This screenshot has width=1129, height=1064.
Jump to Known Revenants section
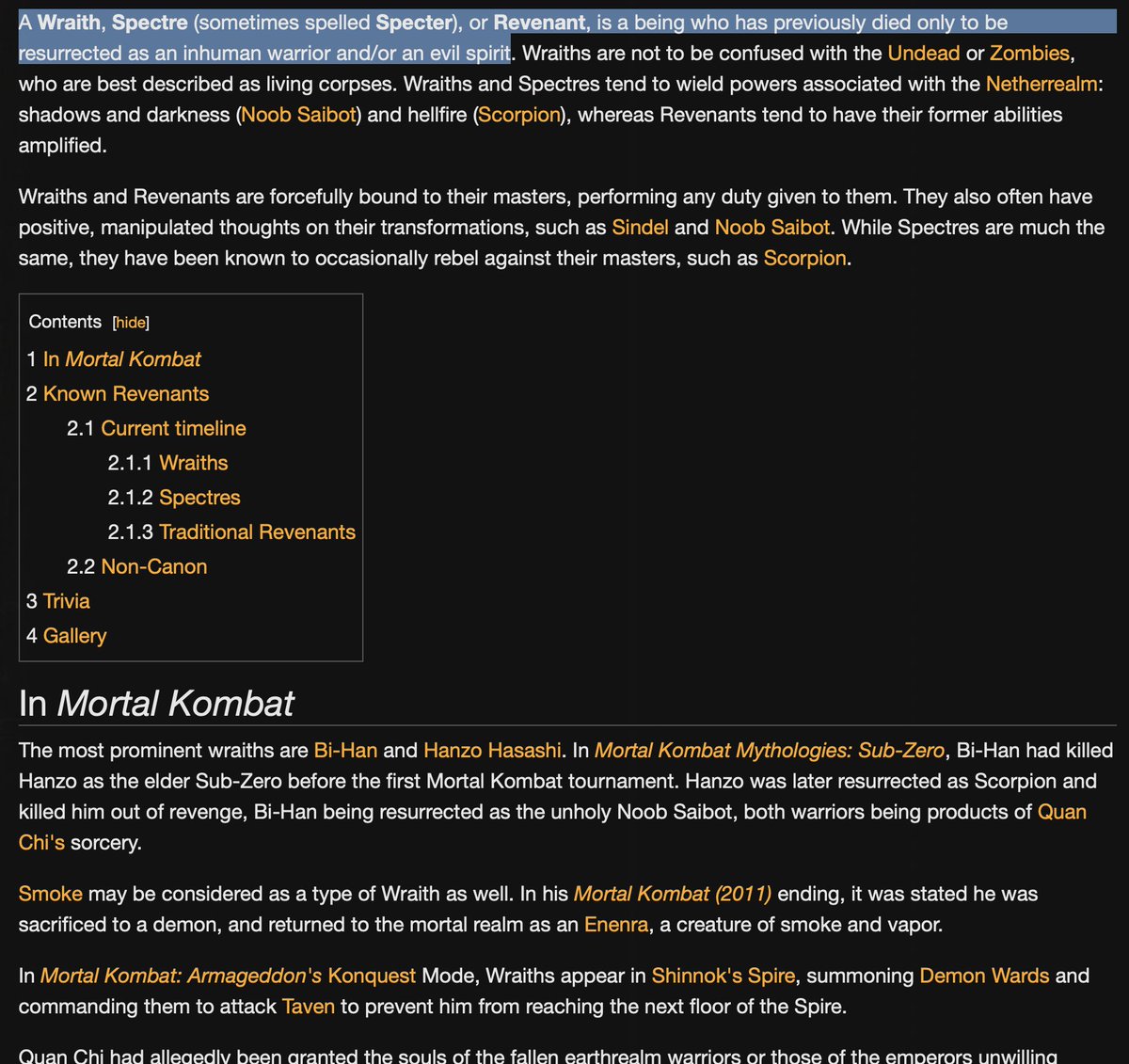126,394
